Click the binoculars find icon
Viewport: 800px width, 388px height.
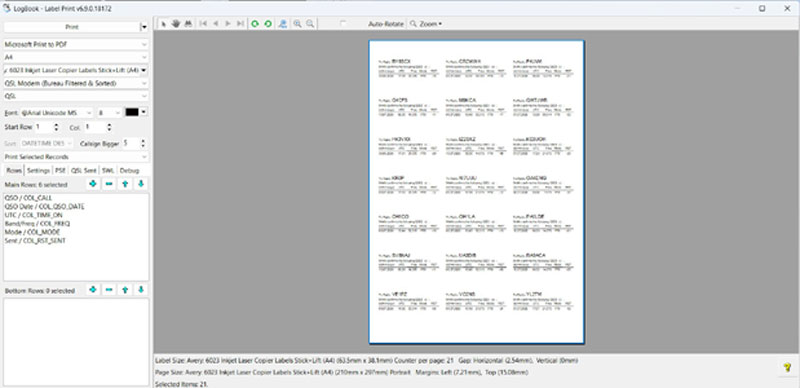point(188,24)
